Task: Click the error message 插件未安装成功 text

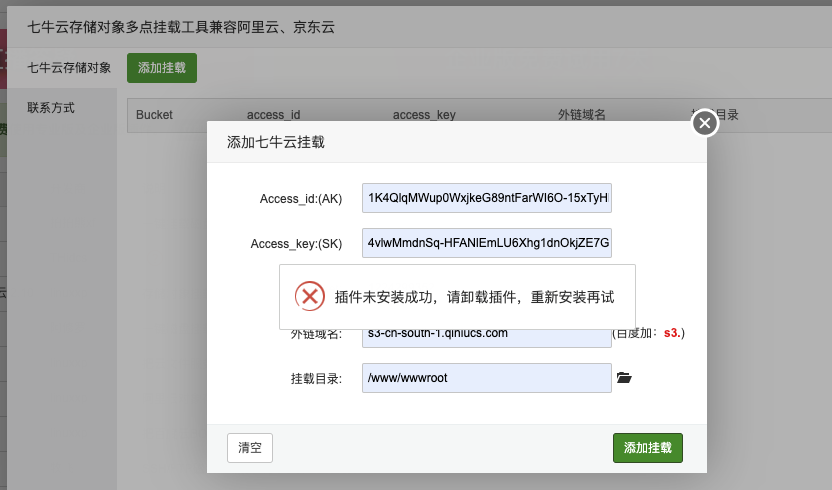Action: [x=474, y=297]
